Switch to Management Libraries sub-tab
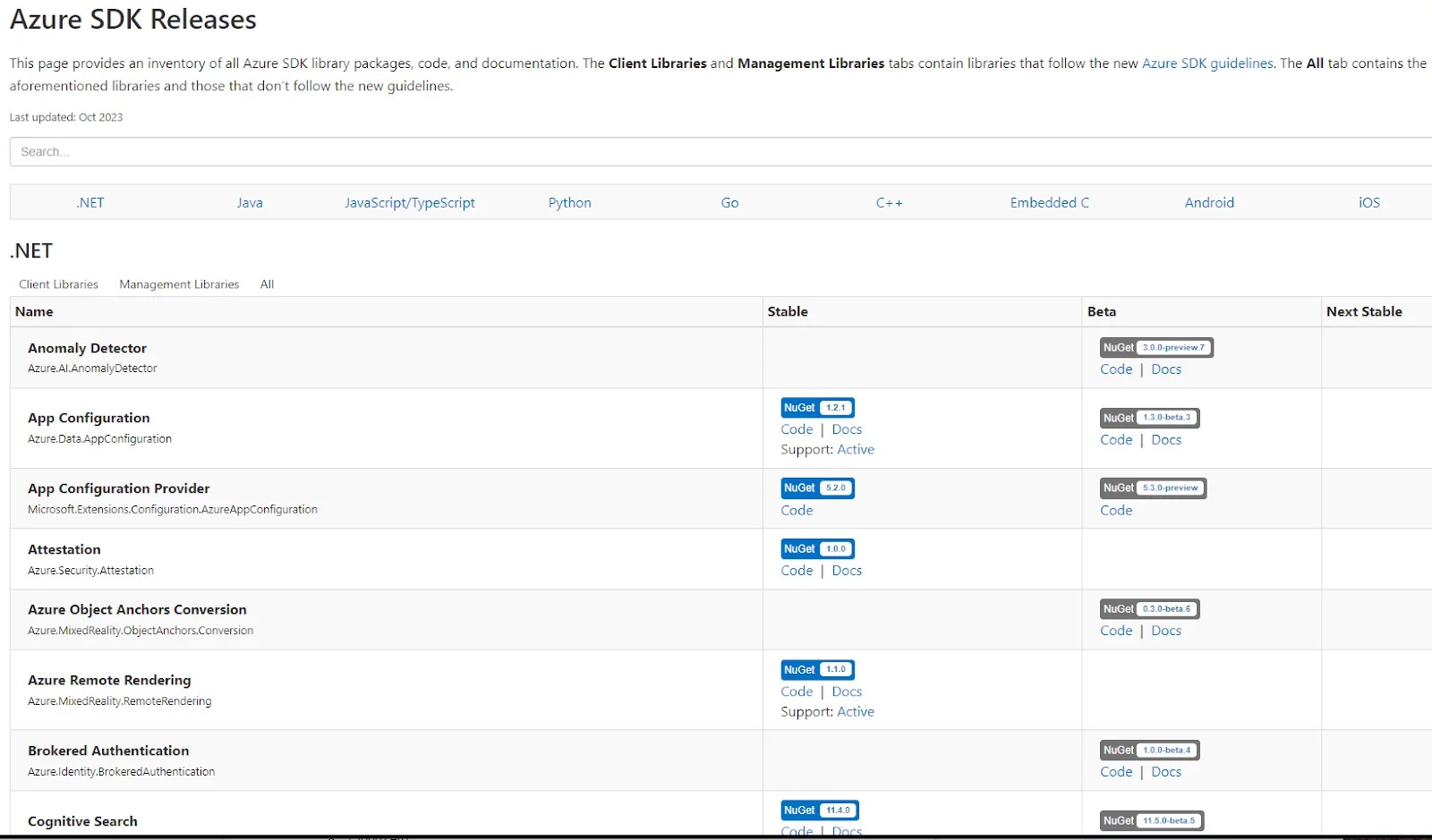Image resolution: width=1432 pixels, height=840 pixels. (179, 284)
